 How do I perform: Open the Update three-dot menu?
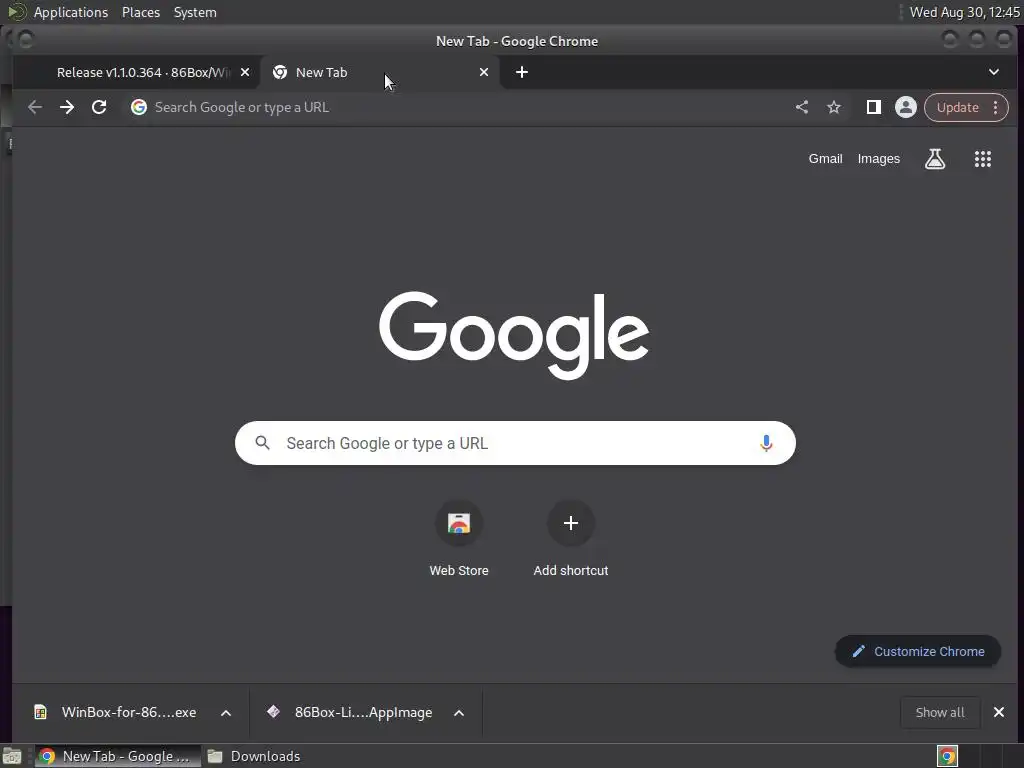tap(995, 107)
